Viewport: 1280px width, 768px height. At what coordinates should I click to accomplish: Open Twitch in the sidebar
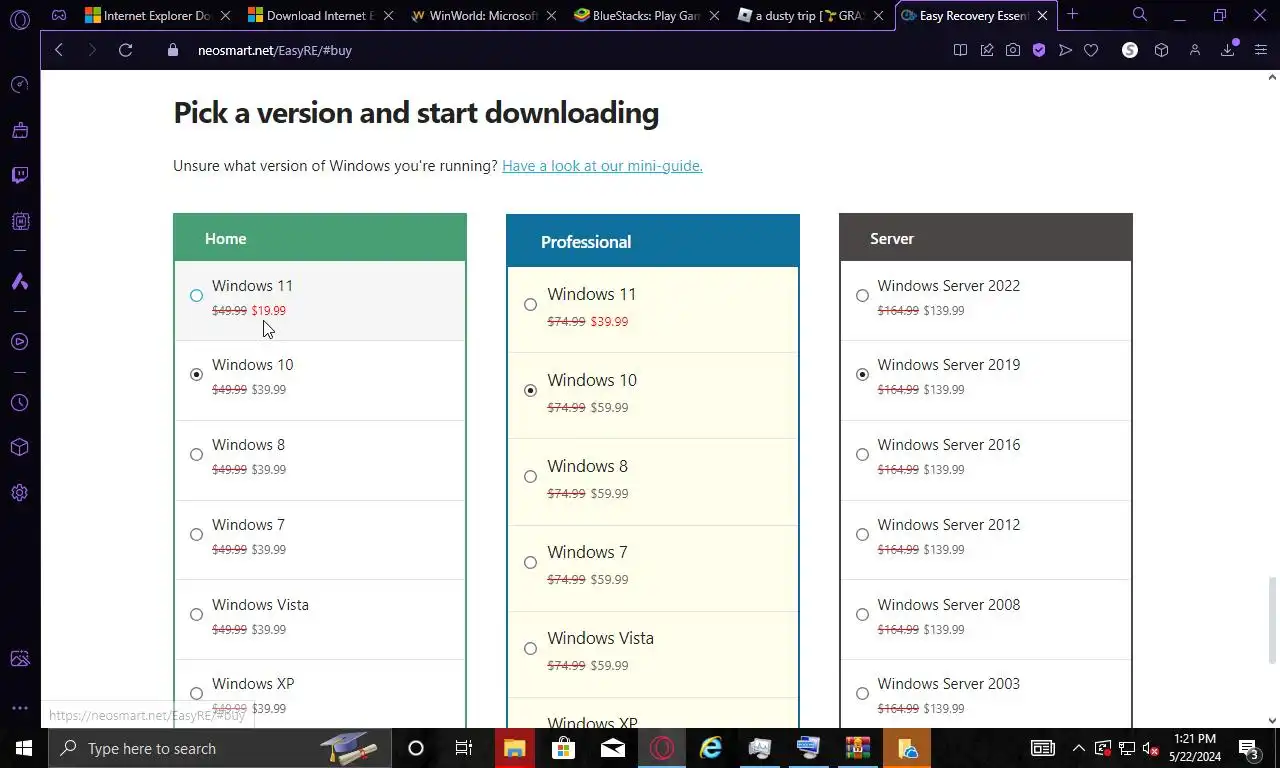(19, 176)
